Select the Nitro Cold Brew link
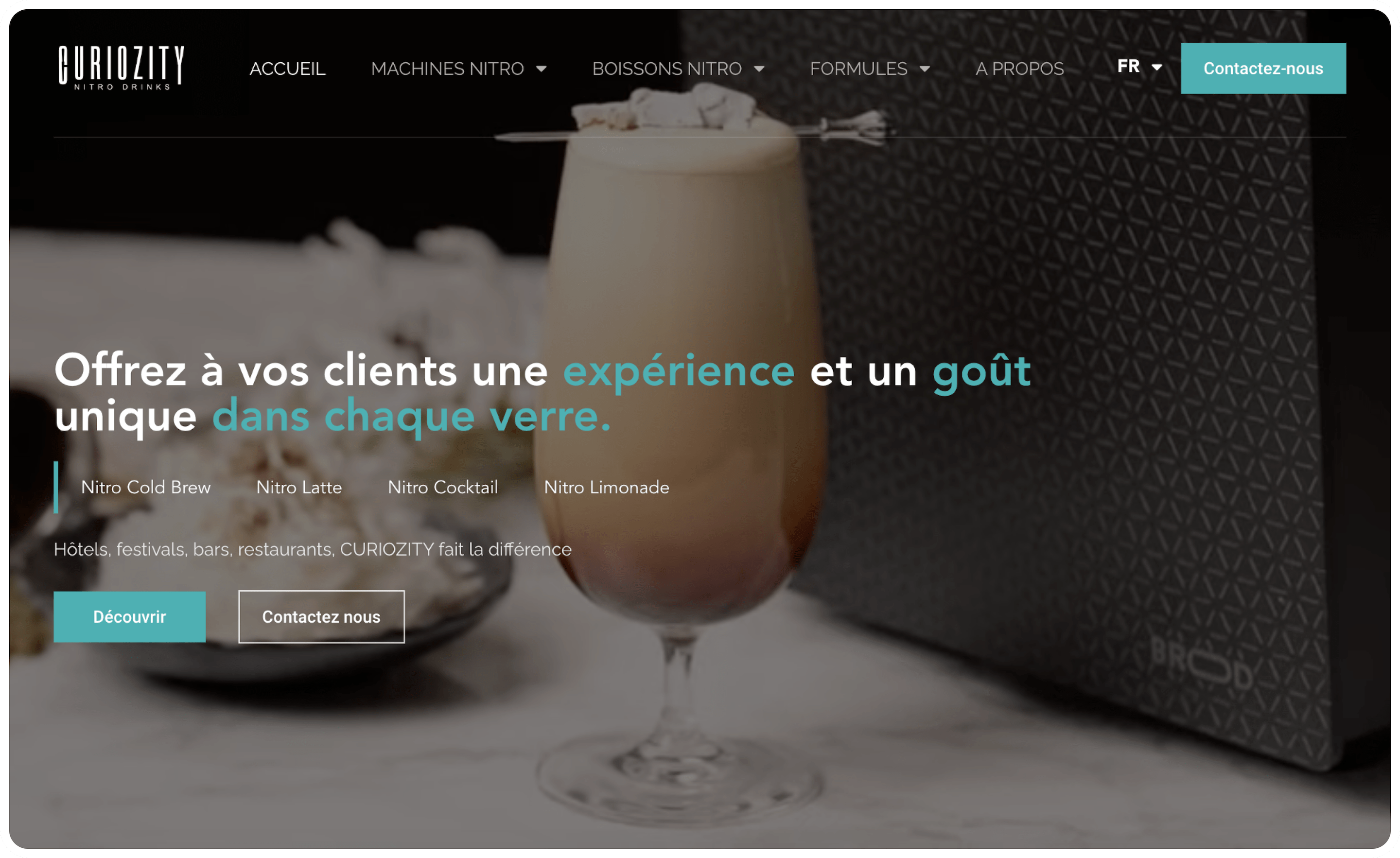The height and width of the screenshot is (858, 1400). click(146, 488)
